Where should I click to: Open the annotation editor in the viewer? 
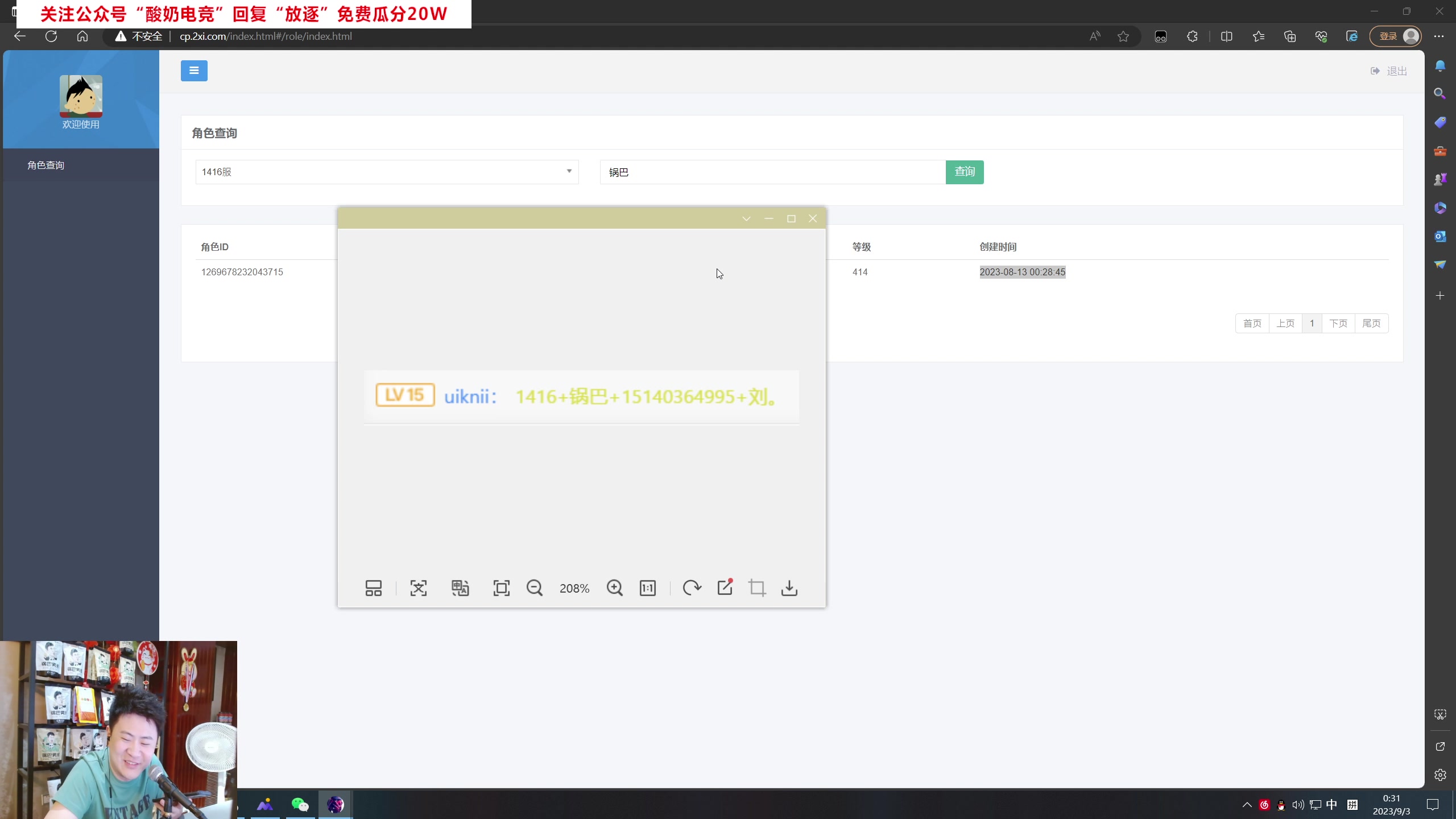point(725,588)
